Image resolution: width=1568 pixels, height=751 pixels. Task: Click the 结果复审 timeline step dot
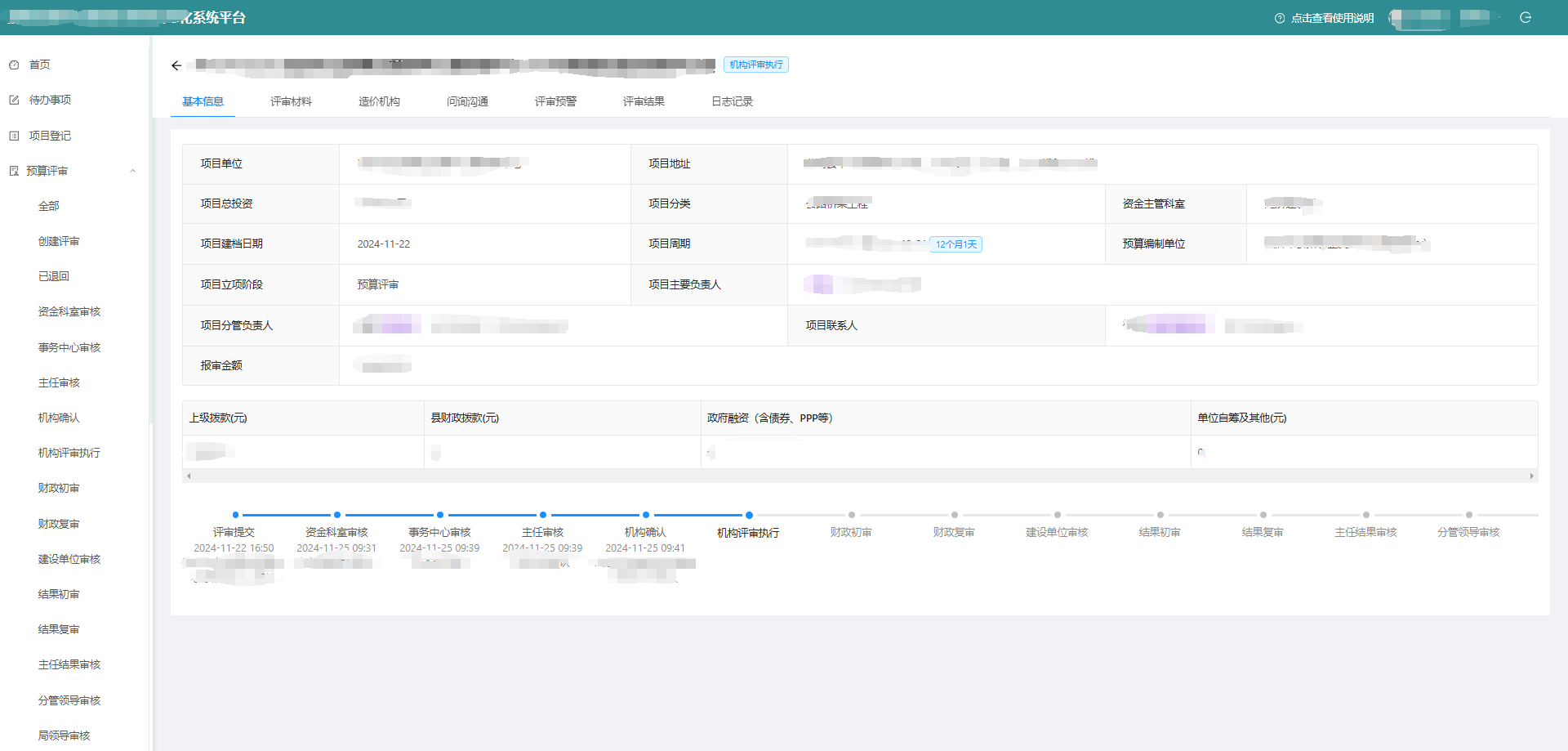[x=1263, y=515]
